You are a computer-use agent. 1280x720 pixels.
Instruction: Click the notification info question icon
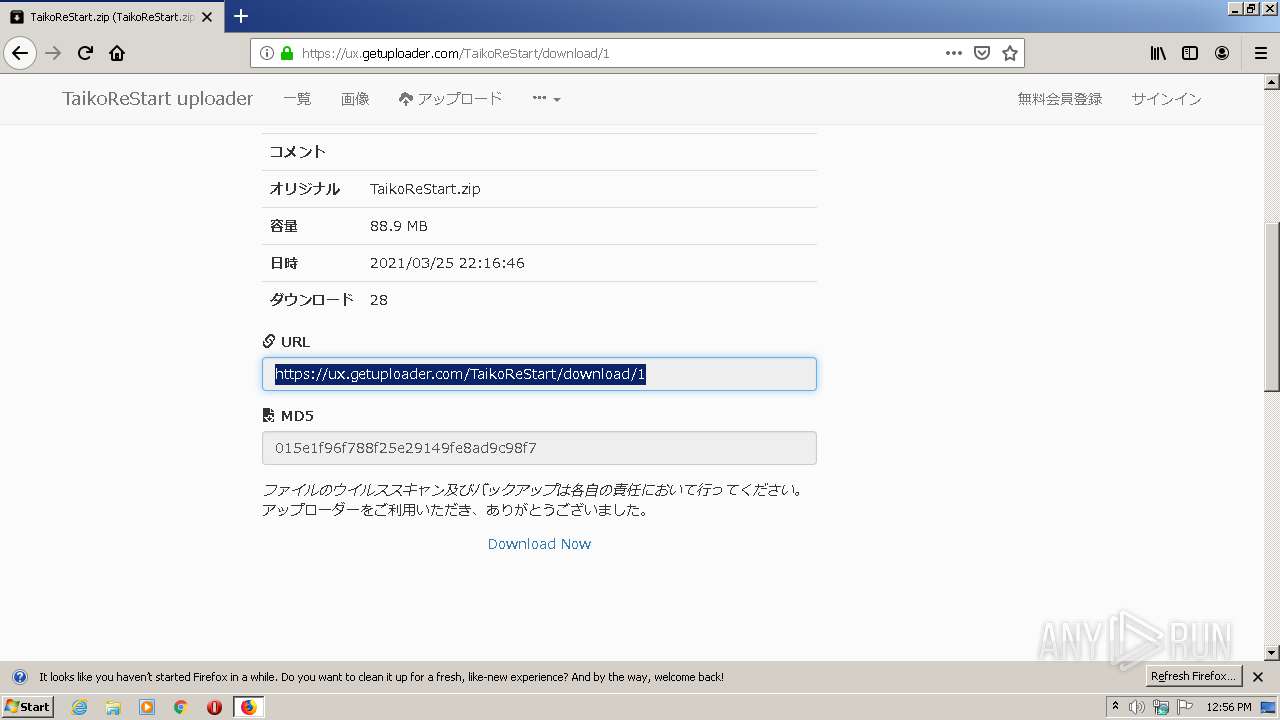tap(19, 677)
